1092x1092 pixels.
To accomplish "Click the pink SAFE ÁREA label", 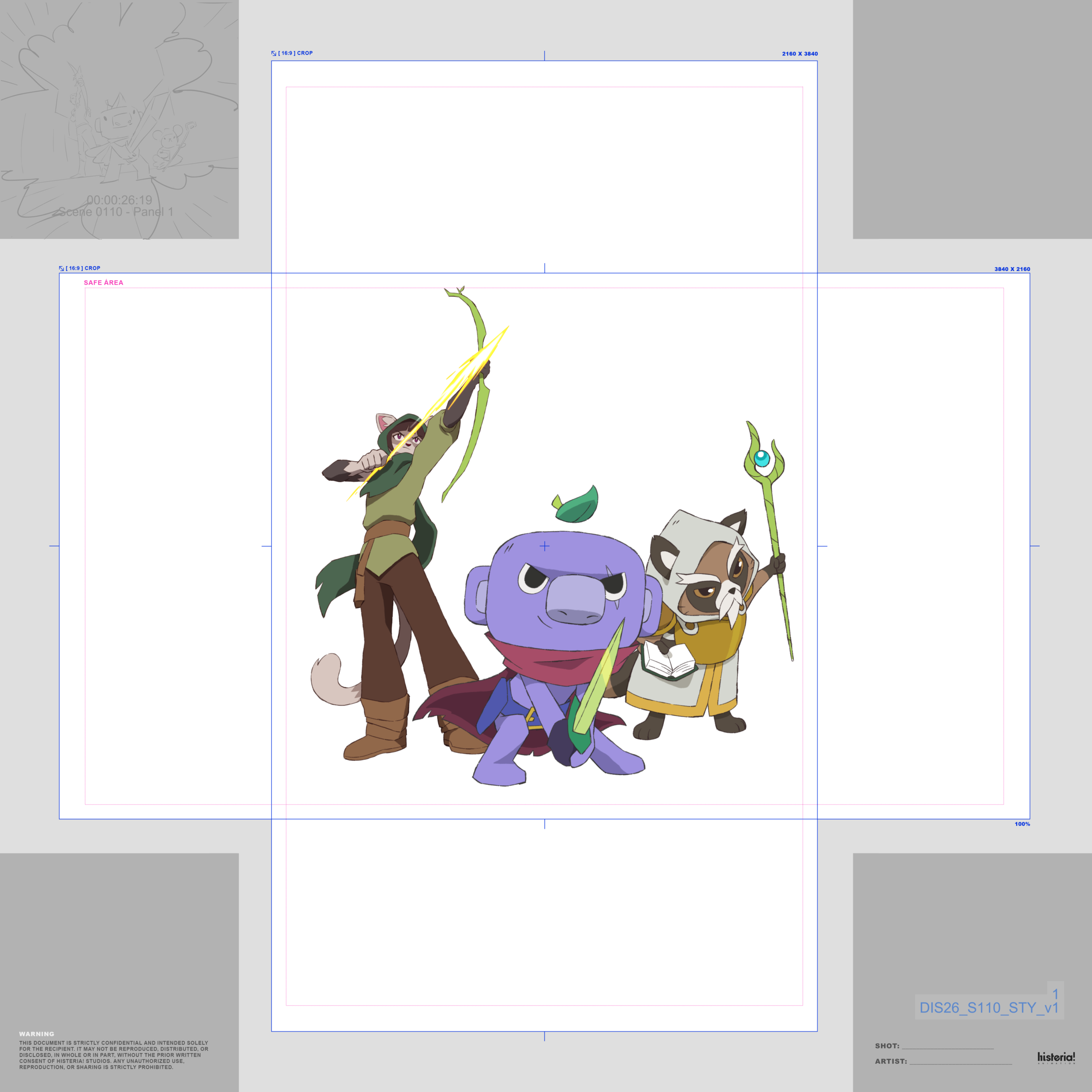I will click(103, 283).
